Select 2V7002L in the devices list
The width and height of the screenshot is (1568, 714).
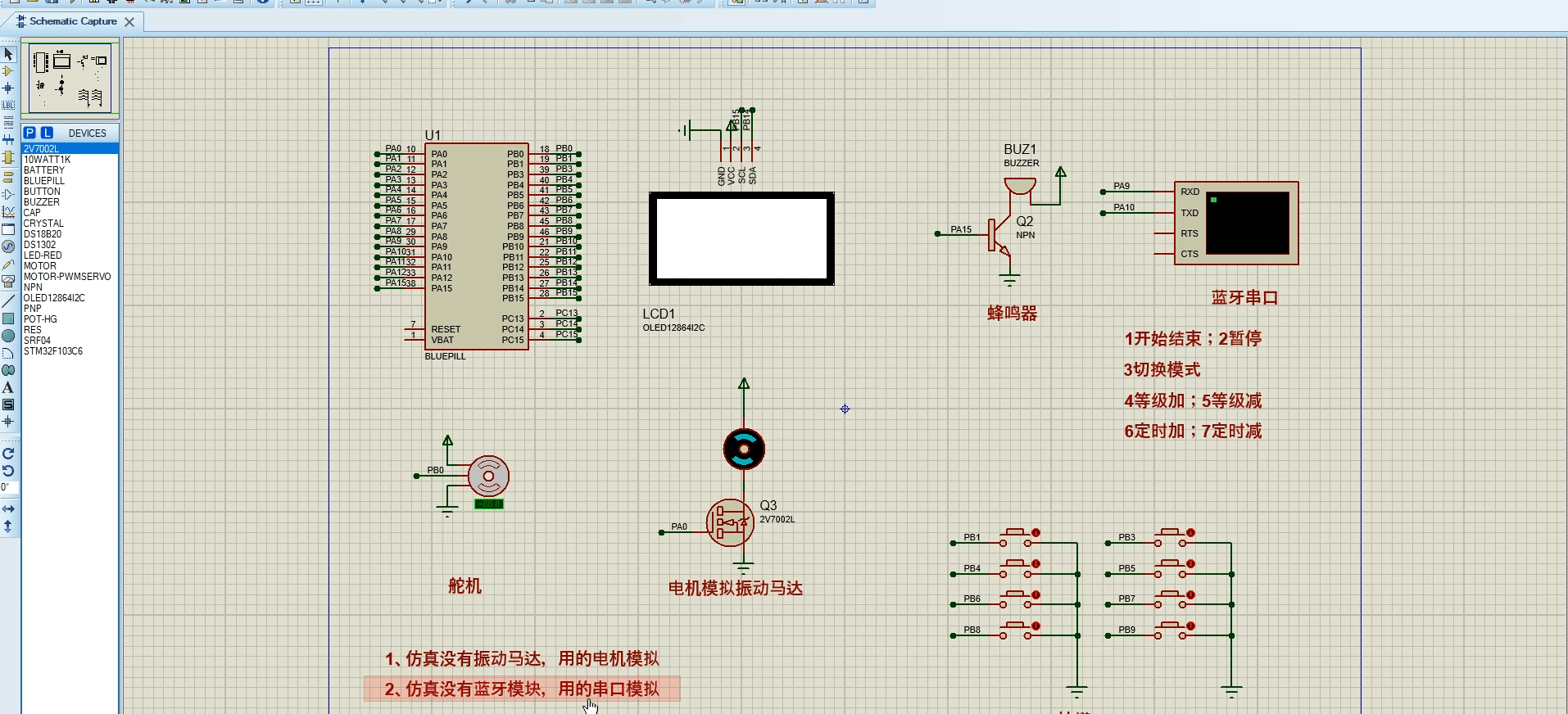70,149
